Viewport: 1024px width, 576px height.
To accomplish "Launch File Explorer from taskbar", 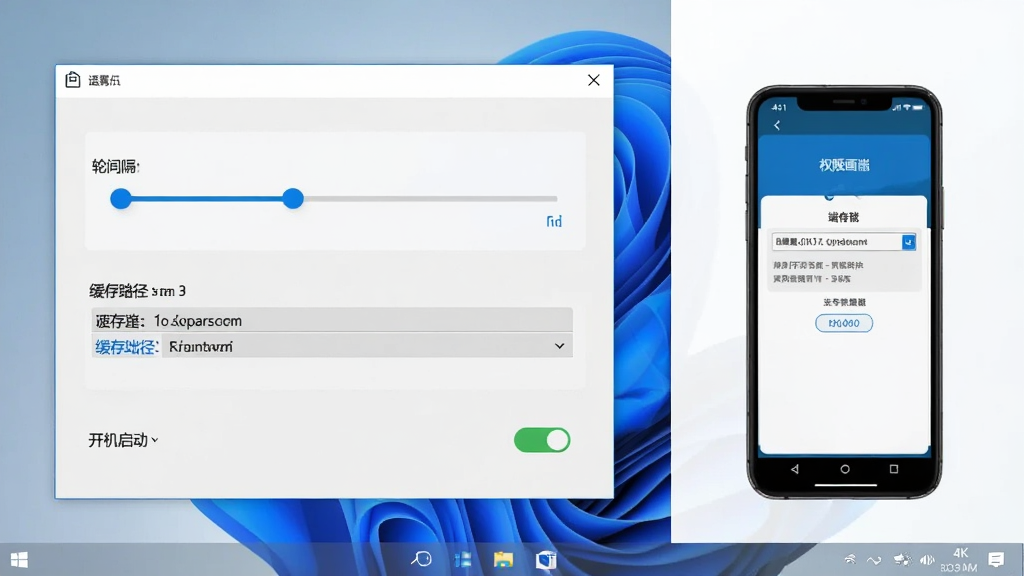I will tap(504, 560).
